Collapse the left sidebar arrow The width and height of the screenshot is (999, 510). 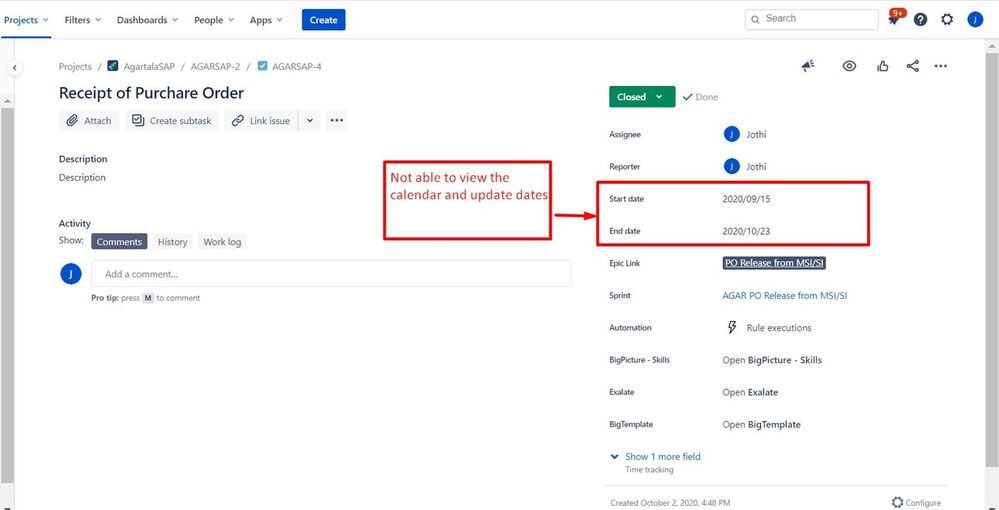15,67
